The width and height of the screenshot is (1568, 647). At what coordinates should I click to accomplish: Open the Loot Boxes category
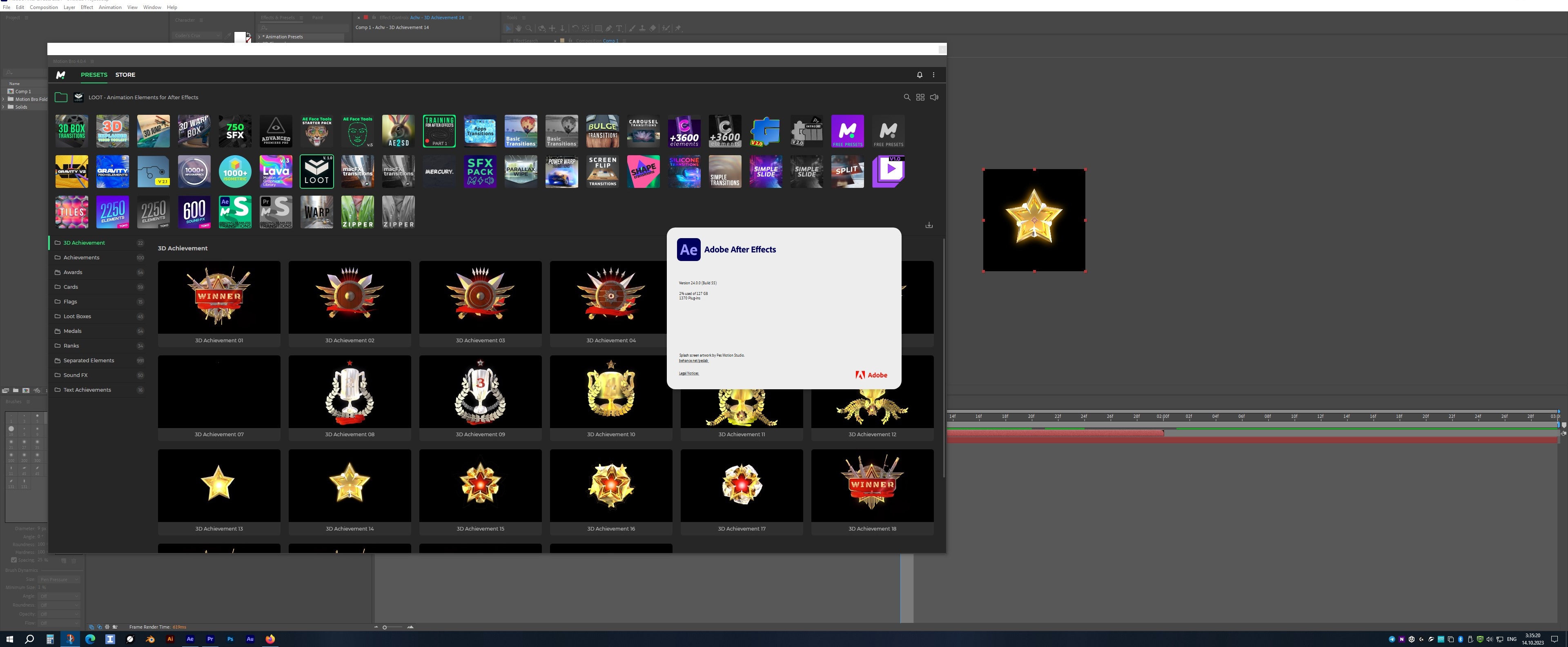[77, 317]
